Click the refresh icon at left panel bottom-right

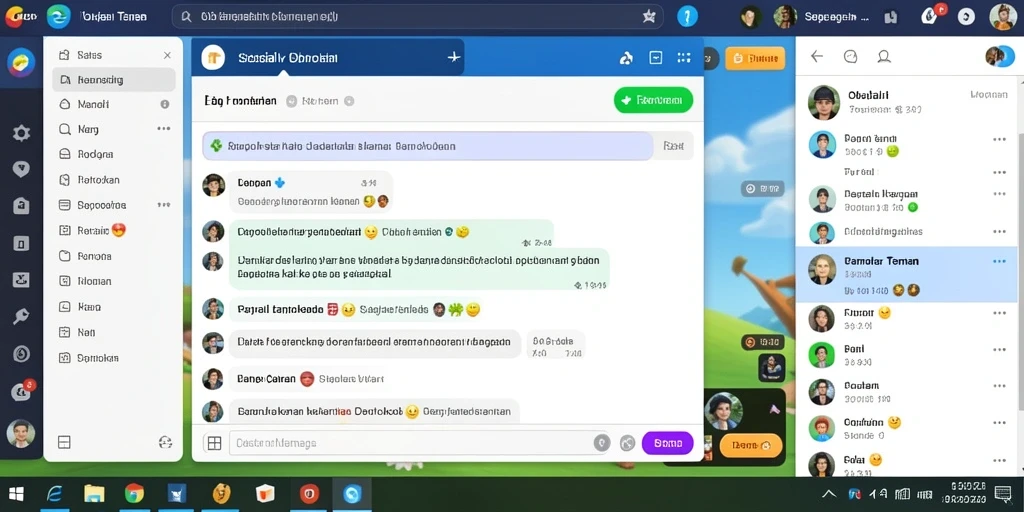[165, 443]
